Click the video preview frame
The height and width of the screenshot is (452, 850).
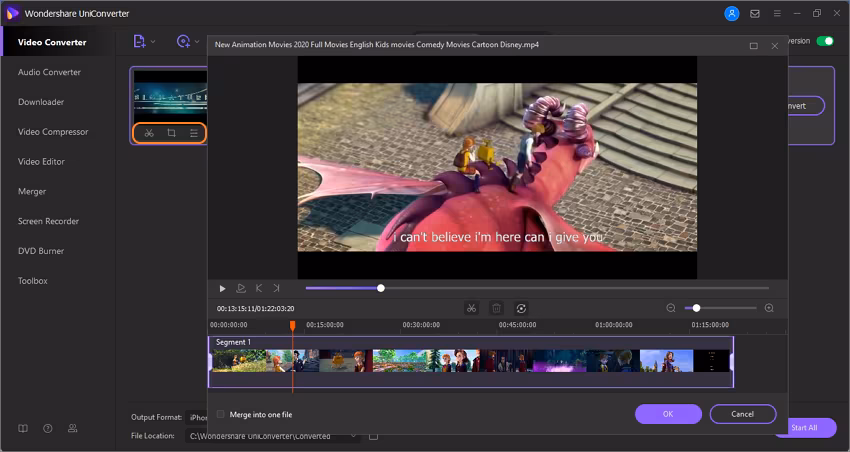tap(497, 167)
